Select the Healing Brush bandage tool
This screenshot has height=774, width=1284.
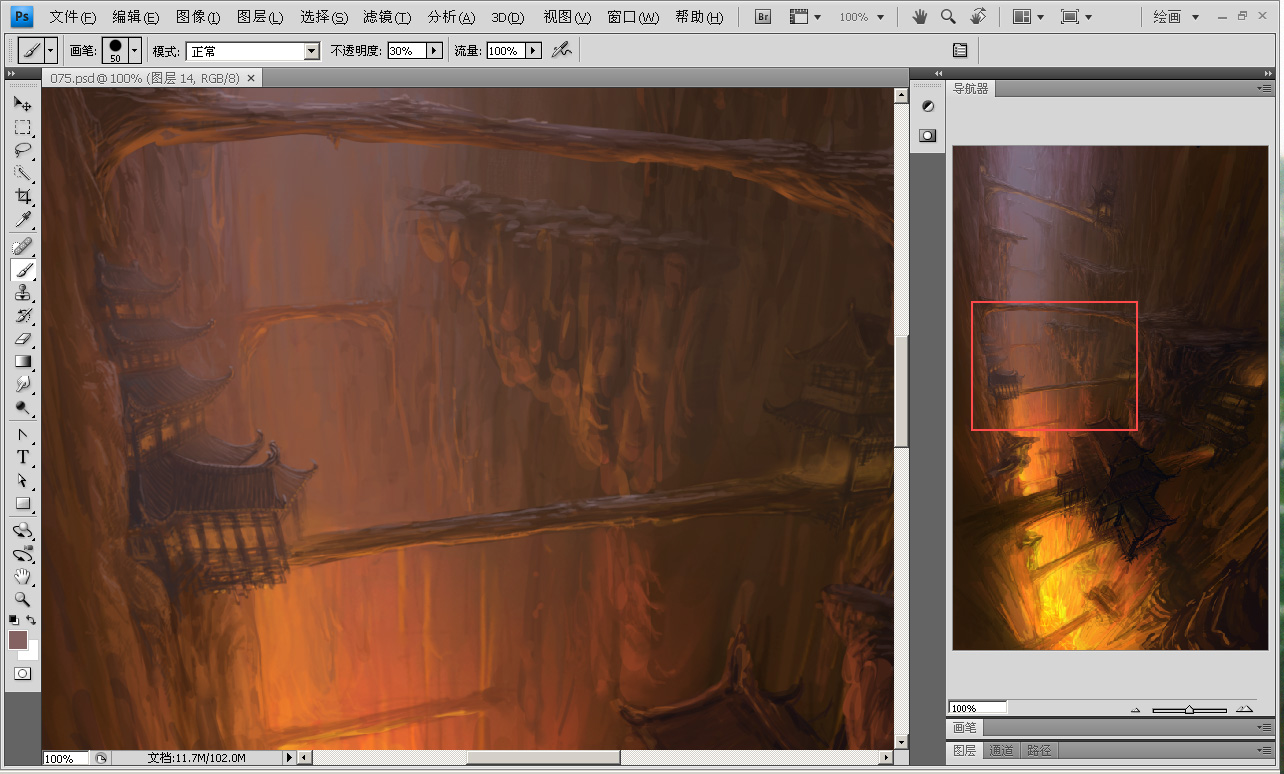point(22,246)
